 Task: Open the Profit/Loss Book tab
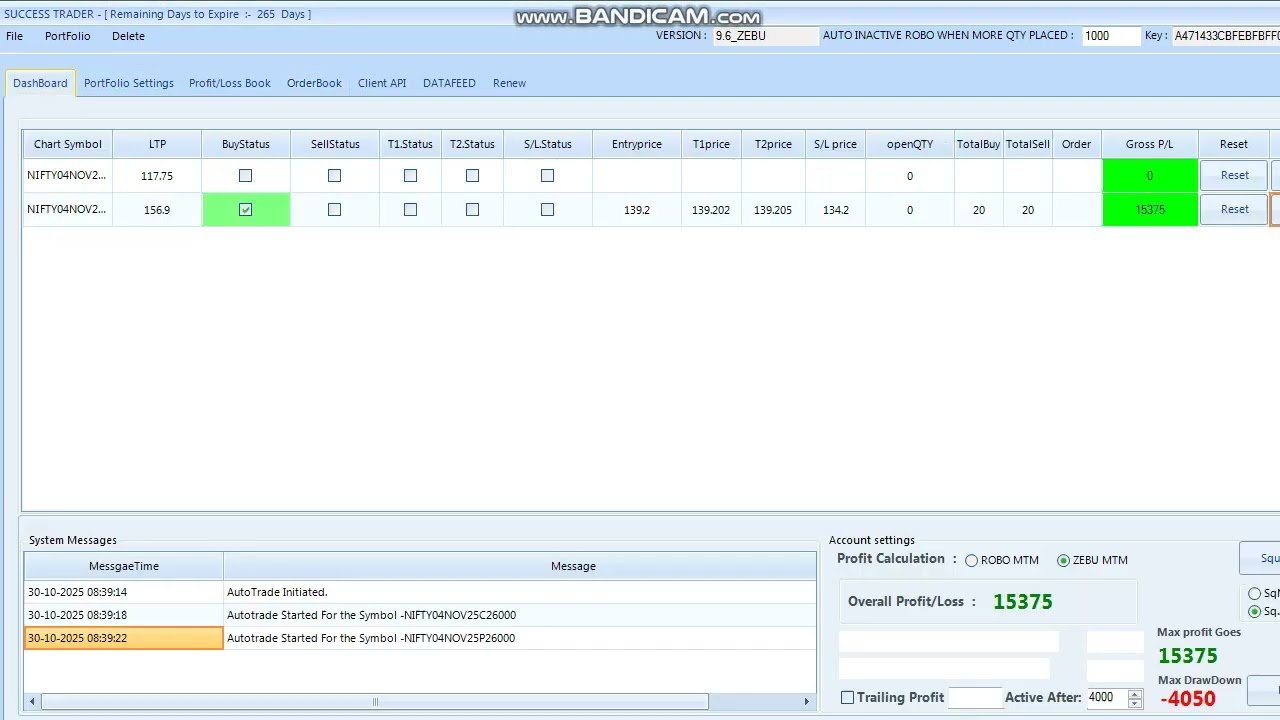click(229, 83)
